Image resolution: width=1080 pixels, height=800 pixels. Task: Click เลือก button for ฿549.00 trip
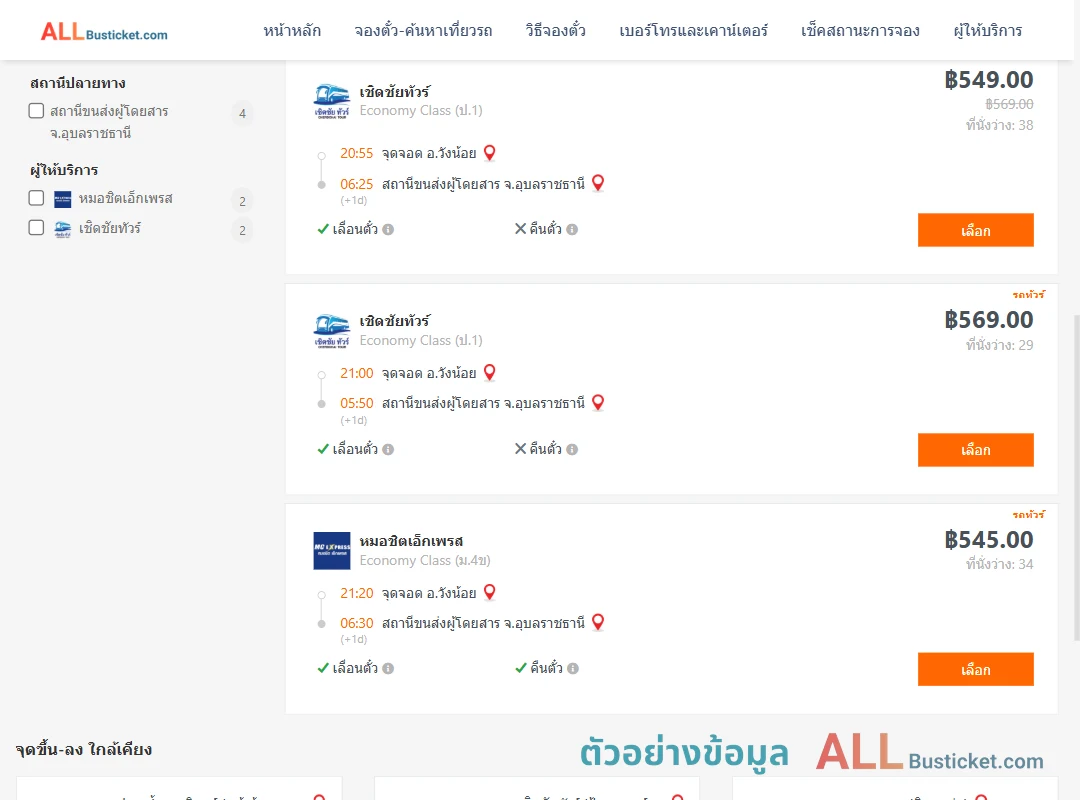975,230
